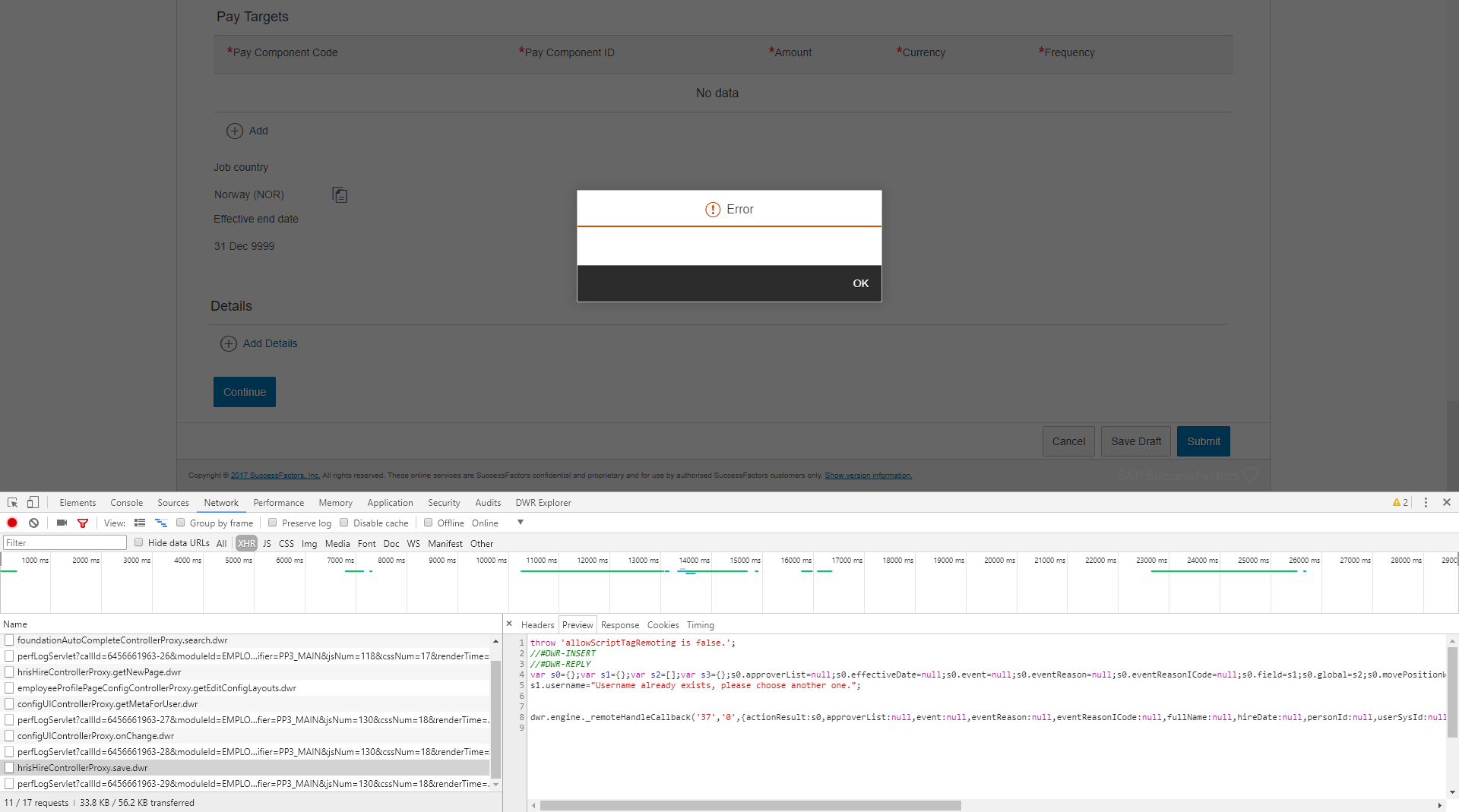Click the Add Details plus icon

coord(229,343)
